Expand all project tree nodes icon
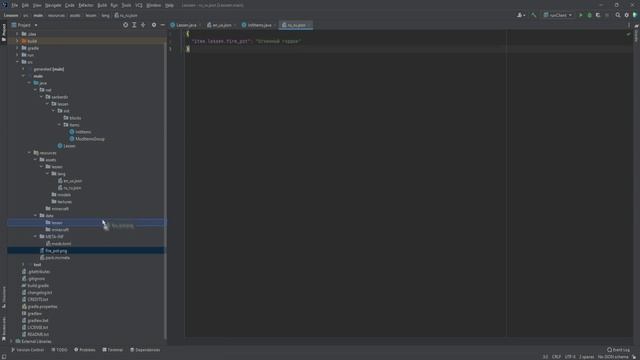This screenshot has width=640, height=360. (134, 25)
